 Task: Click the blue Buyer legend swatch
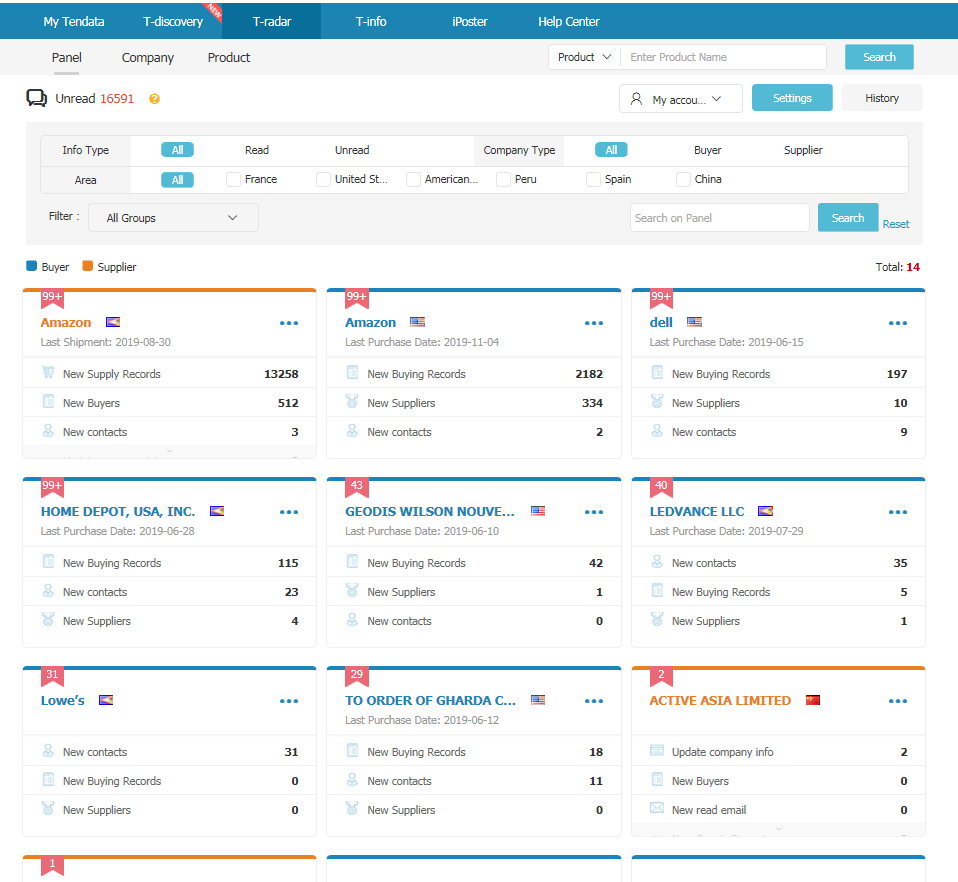32,266
